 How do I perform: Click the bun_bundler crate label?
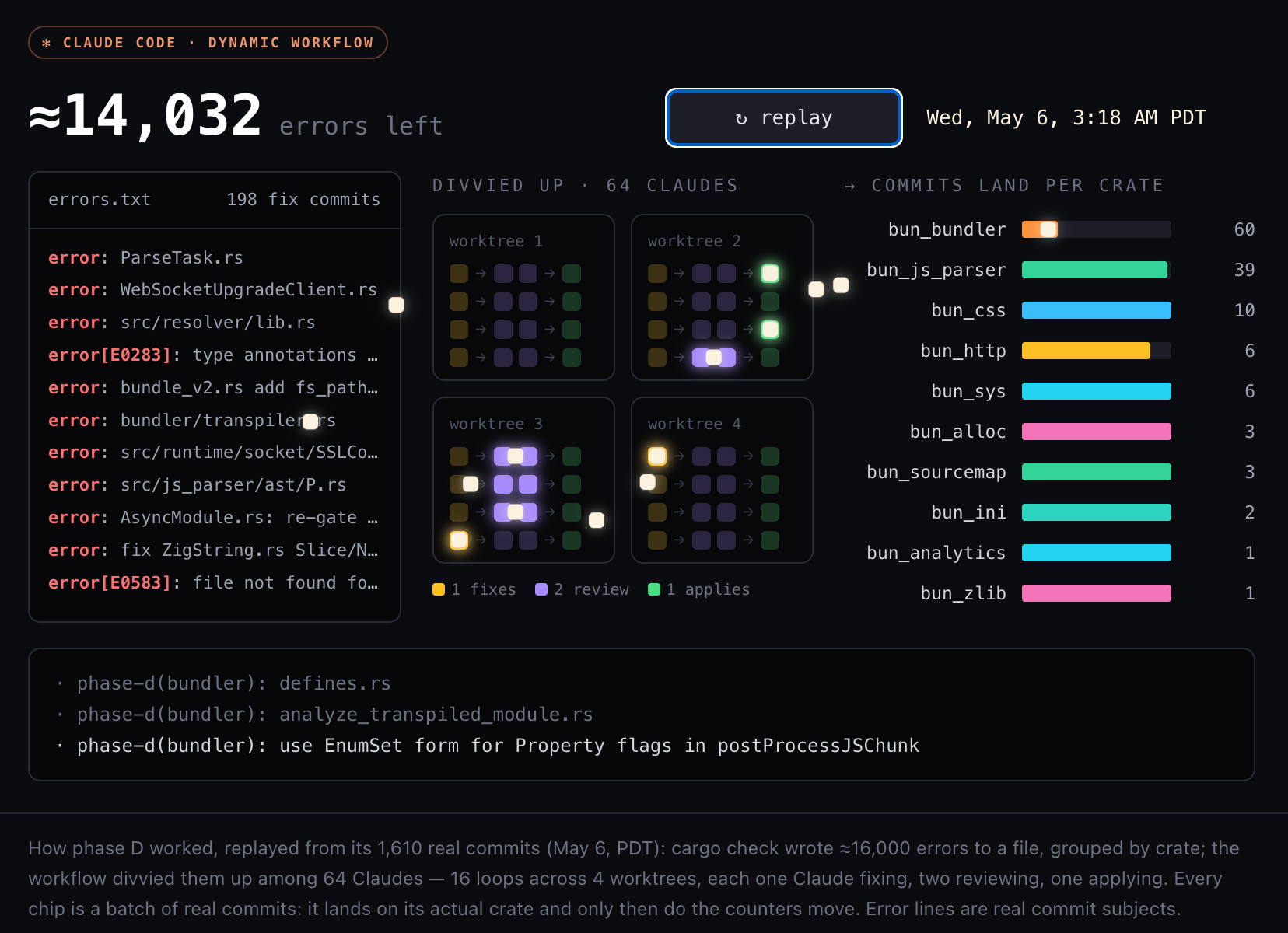[x=947, y=230]
